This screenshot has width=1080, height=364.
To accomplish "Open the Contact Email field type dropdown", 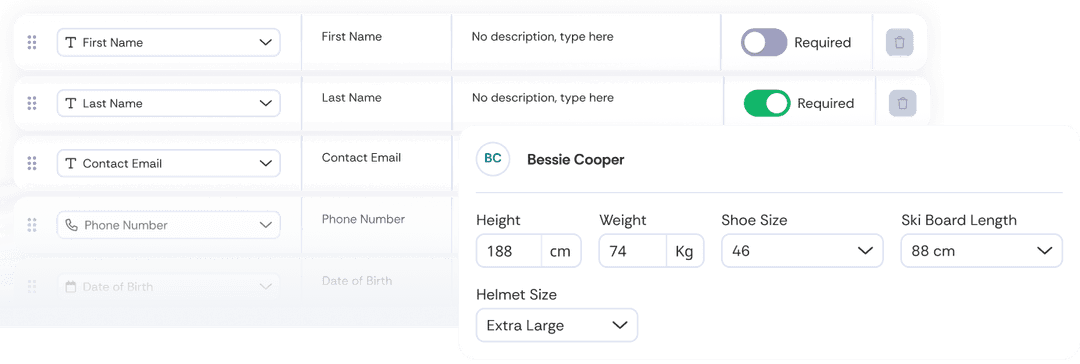I will pyautogui.click(x=169, y=163).
